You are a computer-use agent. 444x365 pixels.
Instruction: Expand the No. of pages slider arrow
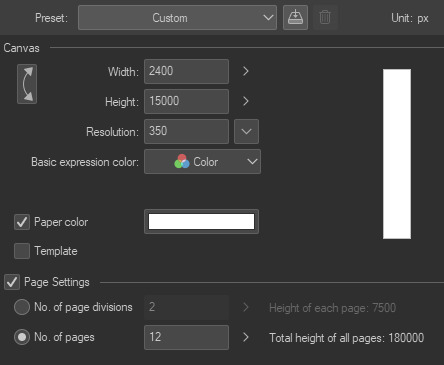tap(246, 337)
